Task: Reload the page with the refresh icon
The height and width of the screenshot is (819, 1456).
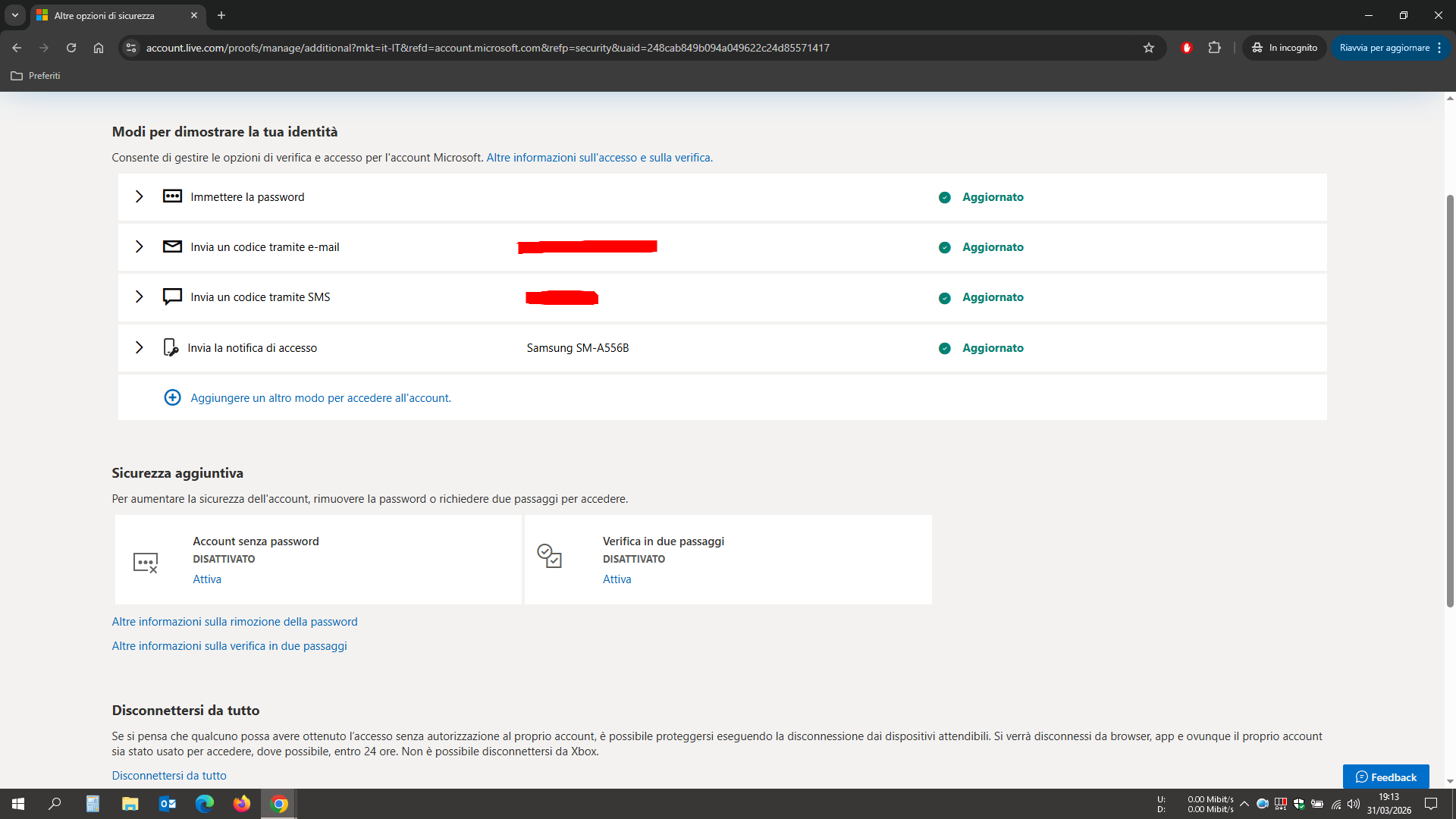Action: click(x=71, y=48)
